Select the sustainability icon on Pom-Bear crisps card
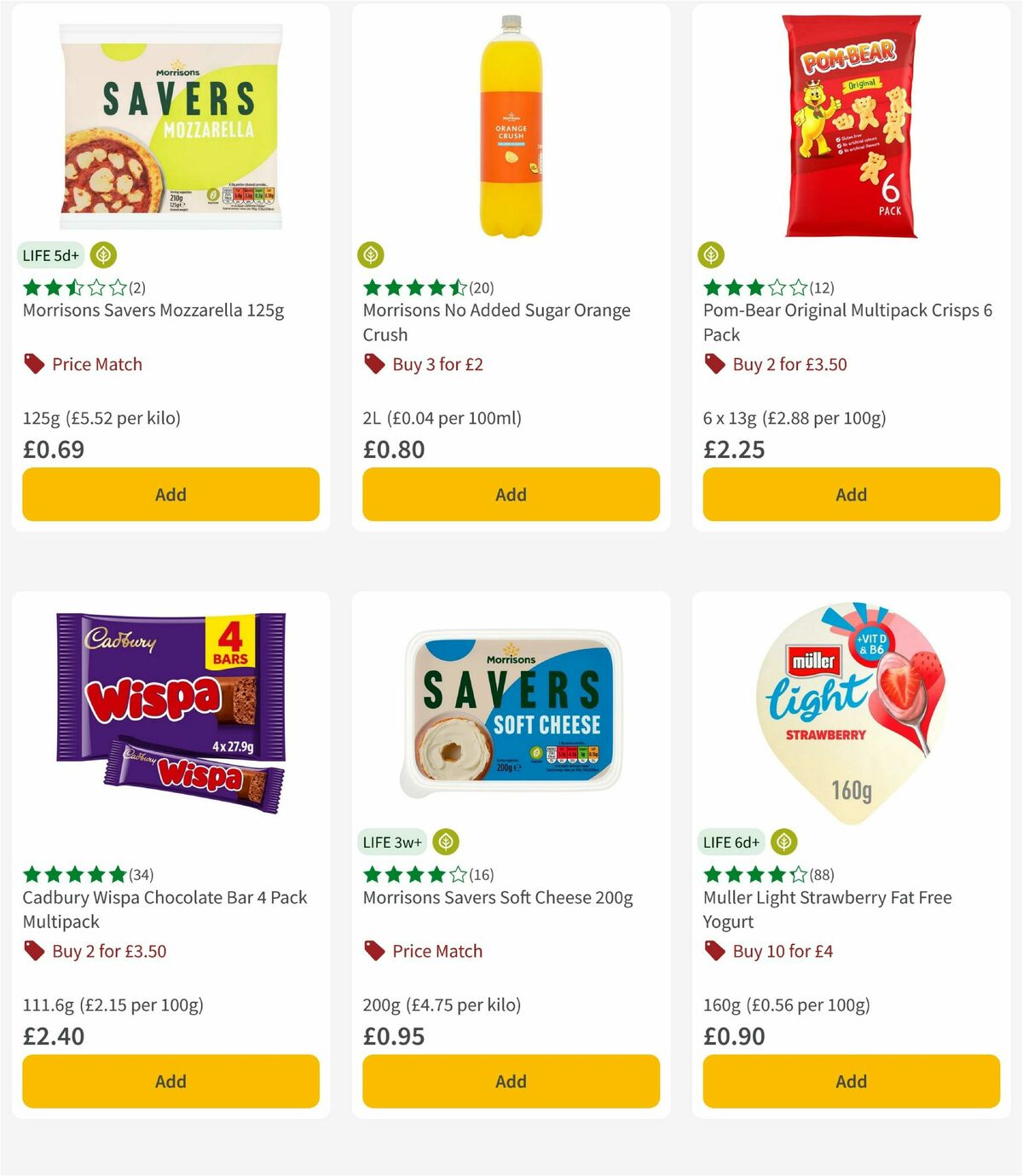Image resolution: width=1023 pixels, height=1176 pixels. (x=711, y=254)
